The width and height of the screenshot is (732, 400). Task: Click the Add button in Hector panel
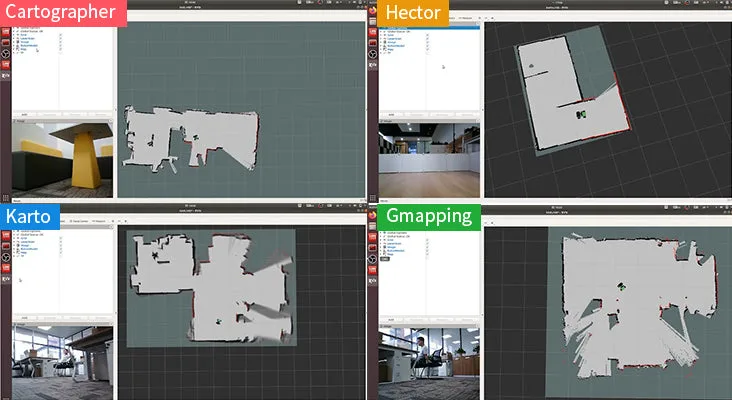392,115
